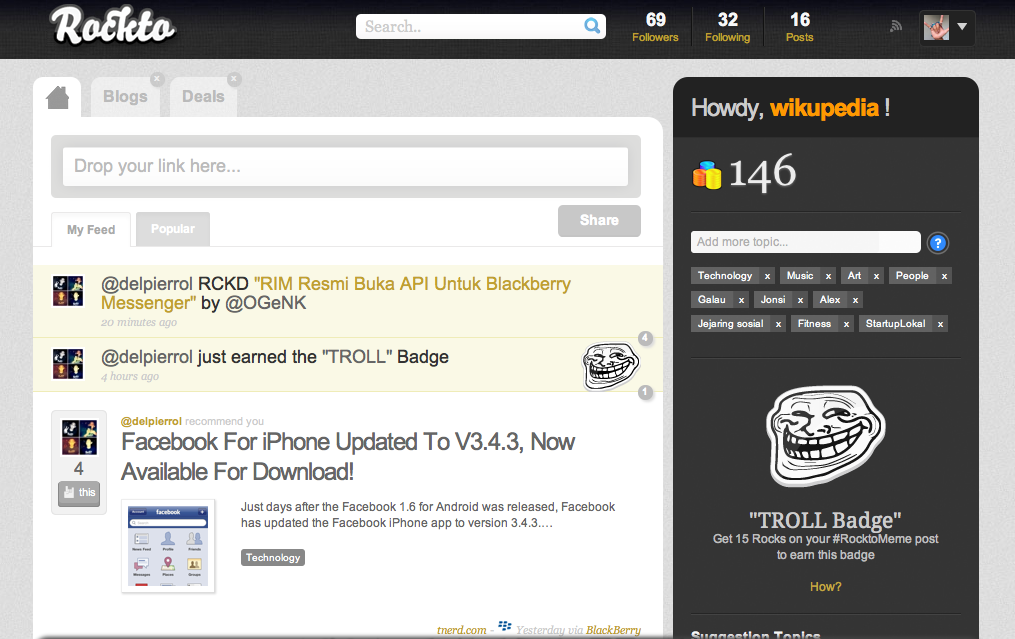Open the Jejaring sosial topic tag
Image resolution: width=1015 pixels, height=639 pixels.
[x=730, y=324]
